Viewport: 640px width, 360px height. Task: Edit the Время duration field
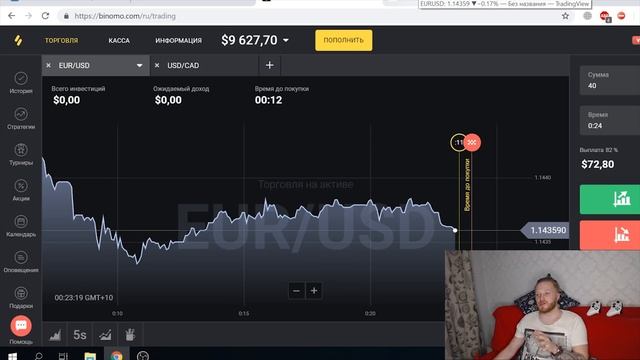(x=610, y=120)
